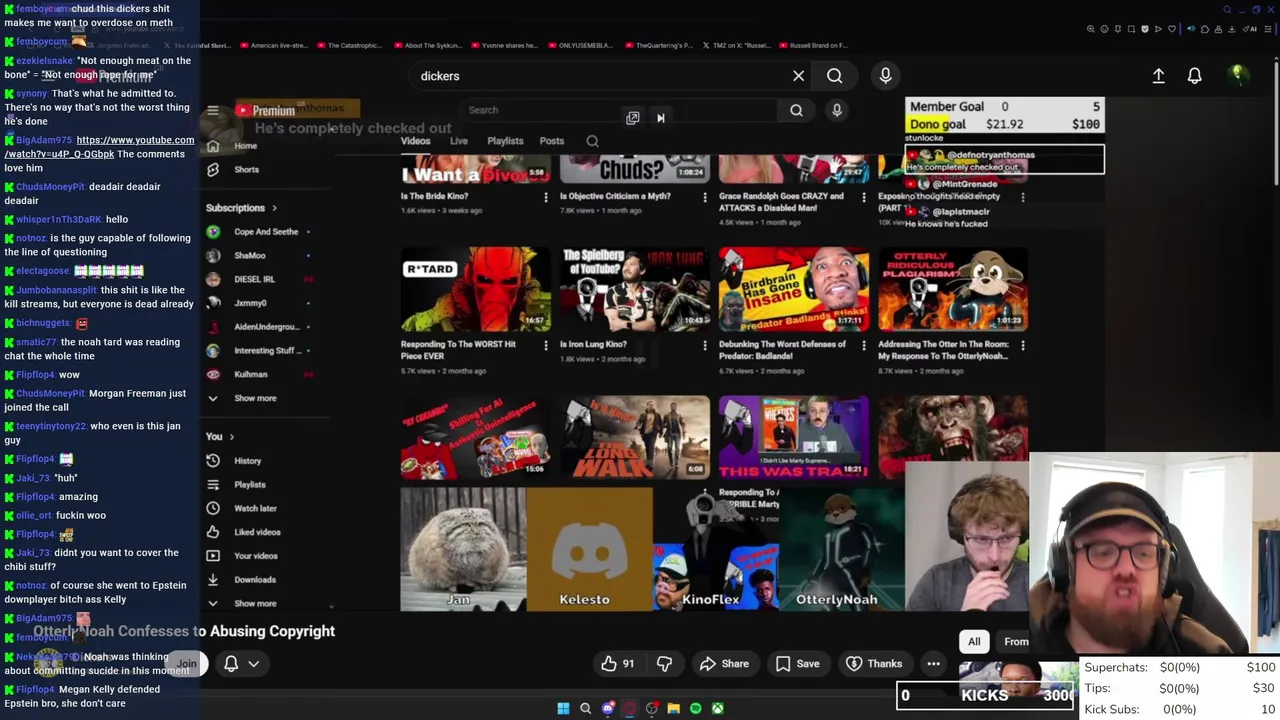The image size is (1280, 720).
Task: Click the channel search magnifier beside Posts
Action: (x=592, y=142)
